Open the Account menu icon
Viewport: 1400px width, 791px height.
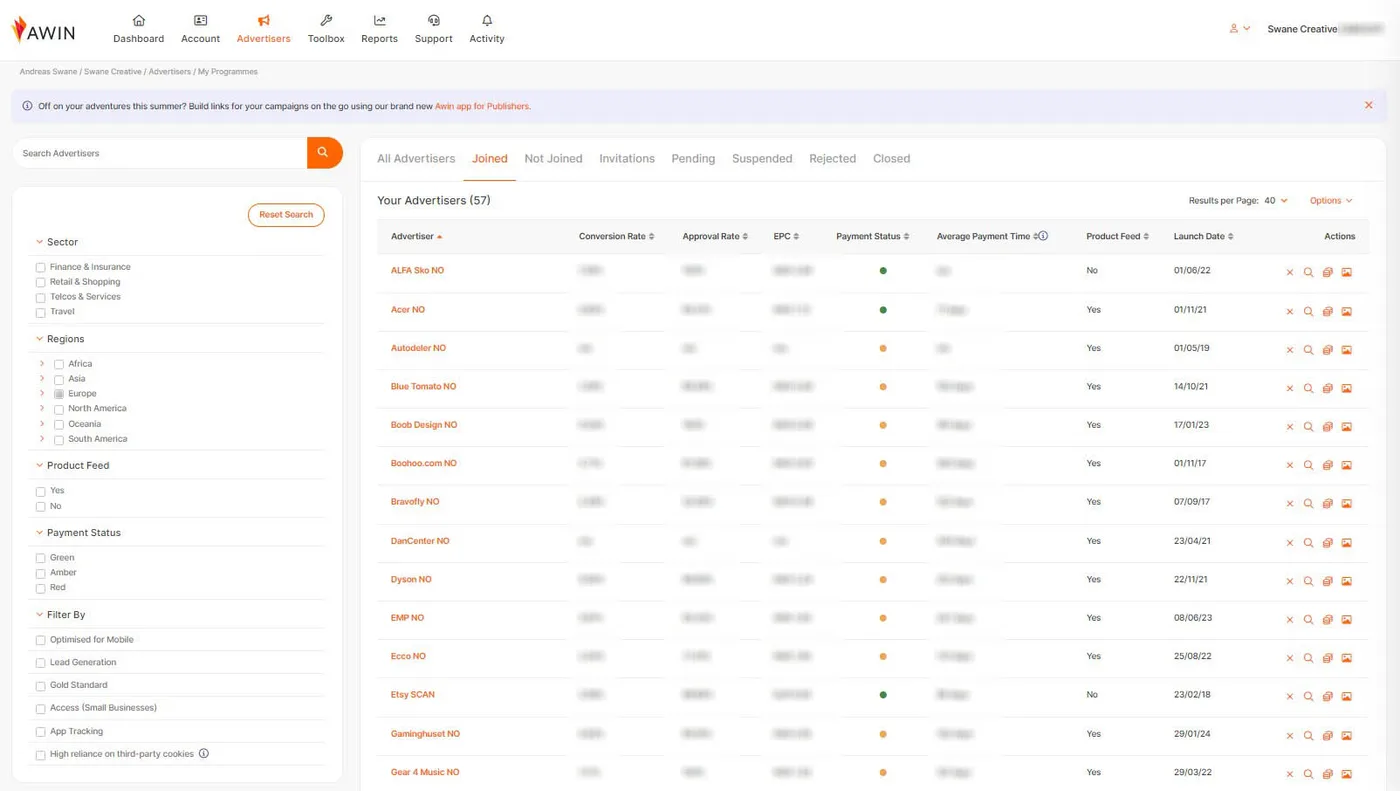click(200, 20)
